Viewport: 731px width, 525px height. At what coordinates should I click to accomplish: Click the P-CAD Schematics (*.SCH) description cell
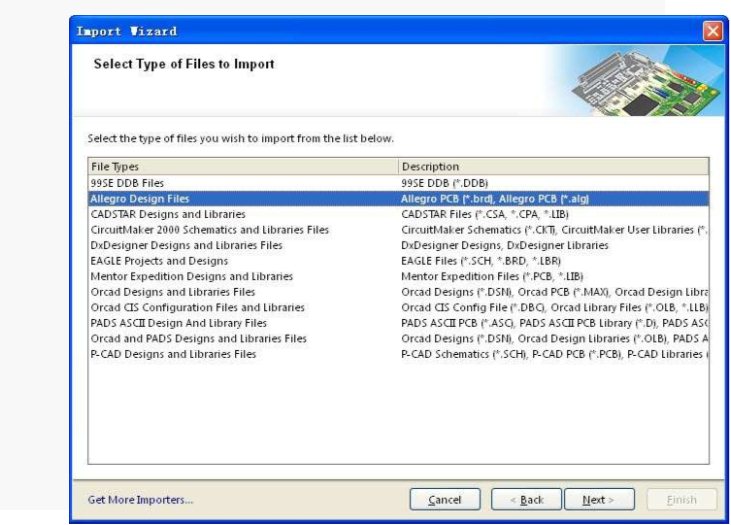(x=554, y=354)
